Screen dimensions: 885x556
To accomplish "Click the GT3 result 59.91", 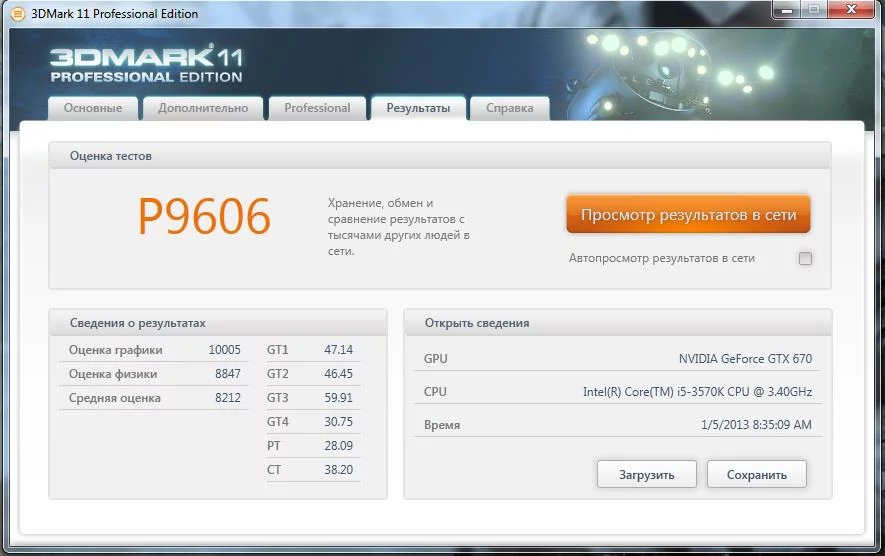I will click(x=339, y=398).
